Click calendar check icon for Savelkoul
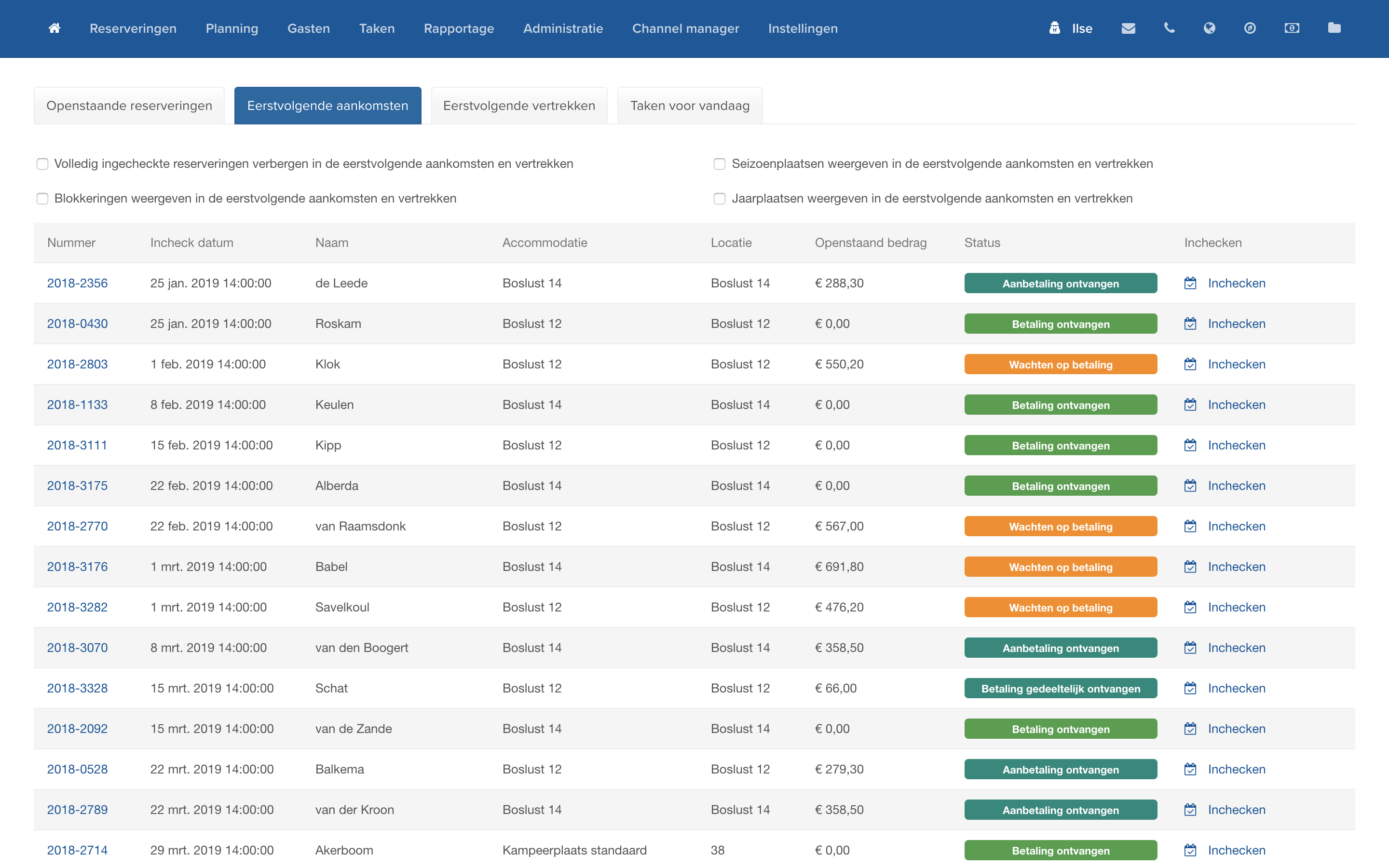This screenshot has height=868, width=1389. (x=1190, y=608)
